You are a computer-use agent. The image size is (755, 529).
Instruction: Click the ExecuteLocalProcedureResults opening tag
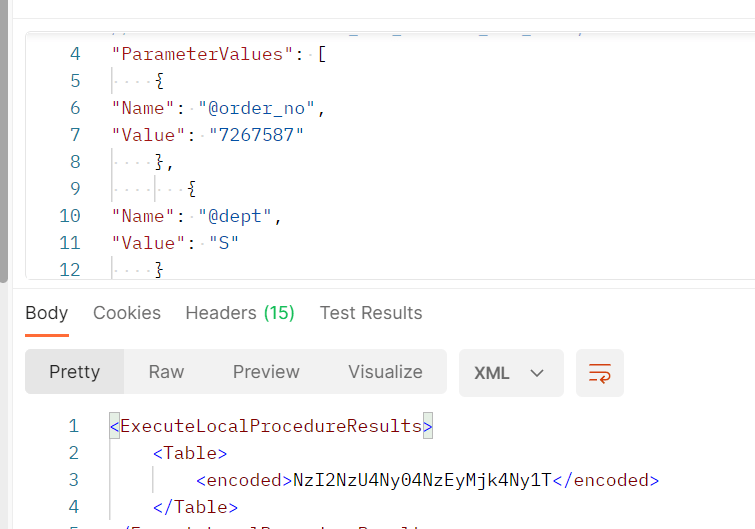point(271,426)
